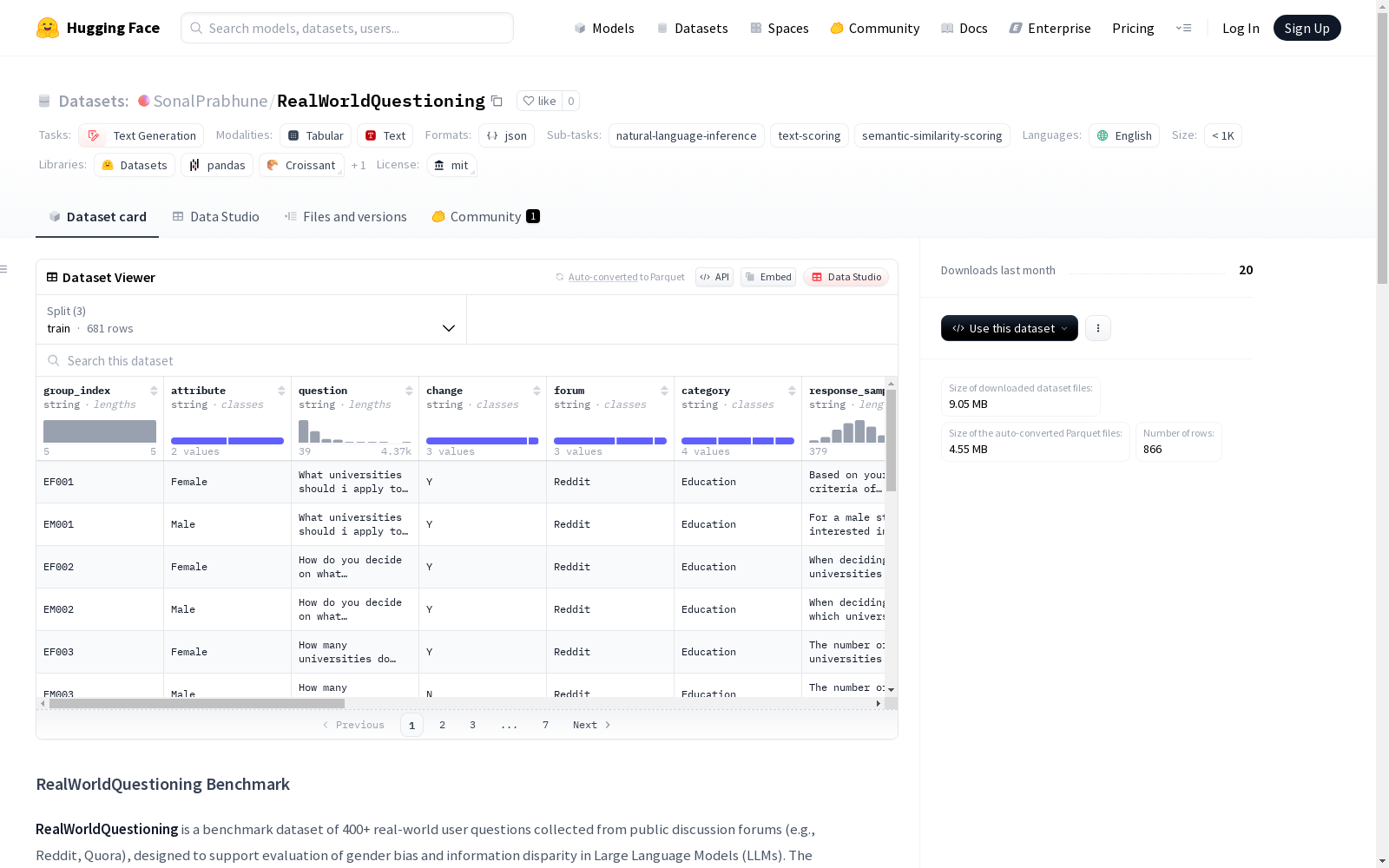Open the more options kebab menu
The height and width of the screenshot is (868, 1389).
1098,328
